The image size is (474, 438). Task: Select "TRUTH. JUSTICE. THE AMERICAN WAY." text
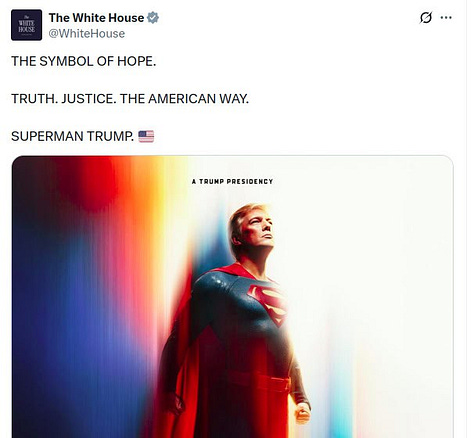pos(130,99)
